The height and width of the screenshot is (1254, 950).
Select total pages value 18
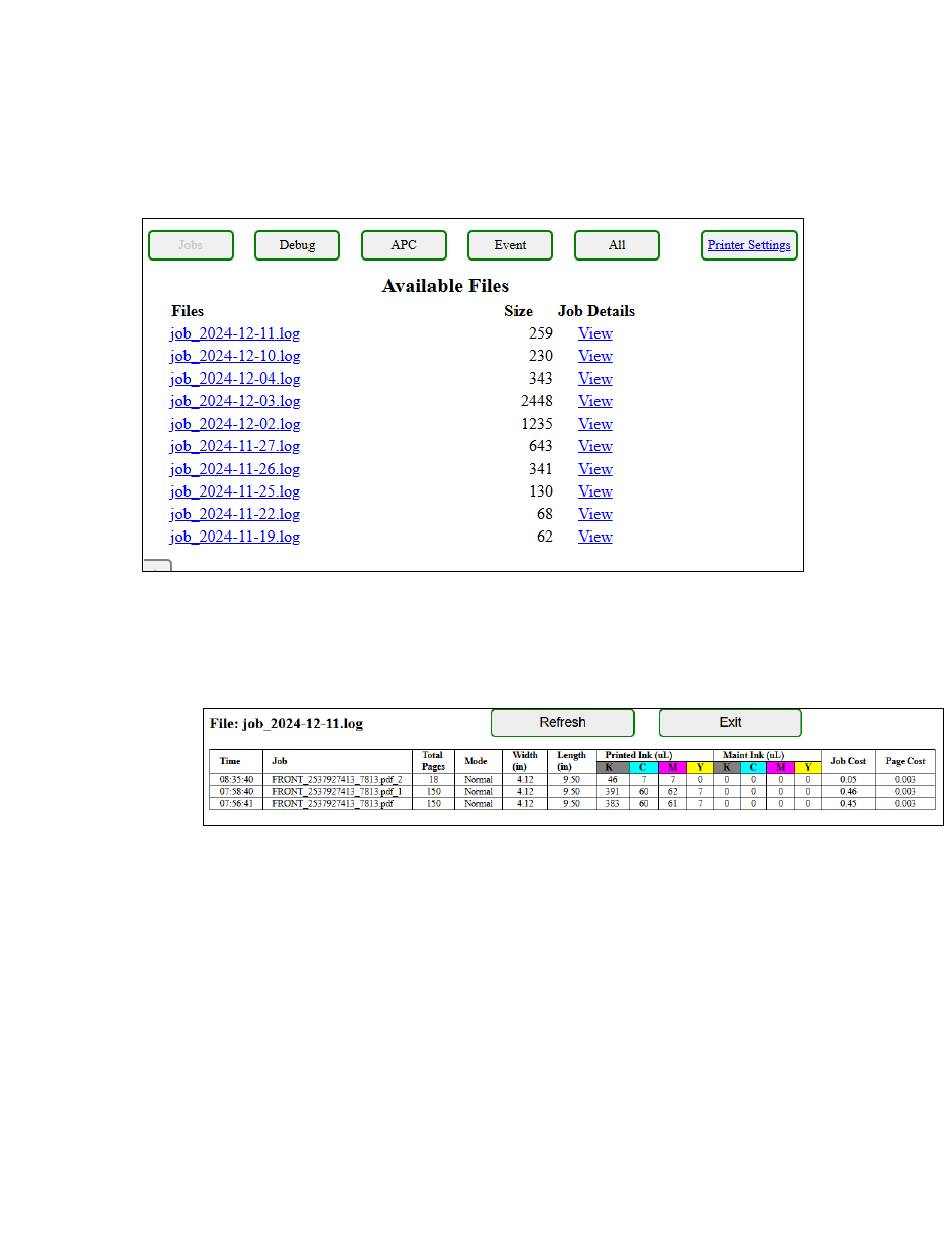tap(433, 780)
